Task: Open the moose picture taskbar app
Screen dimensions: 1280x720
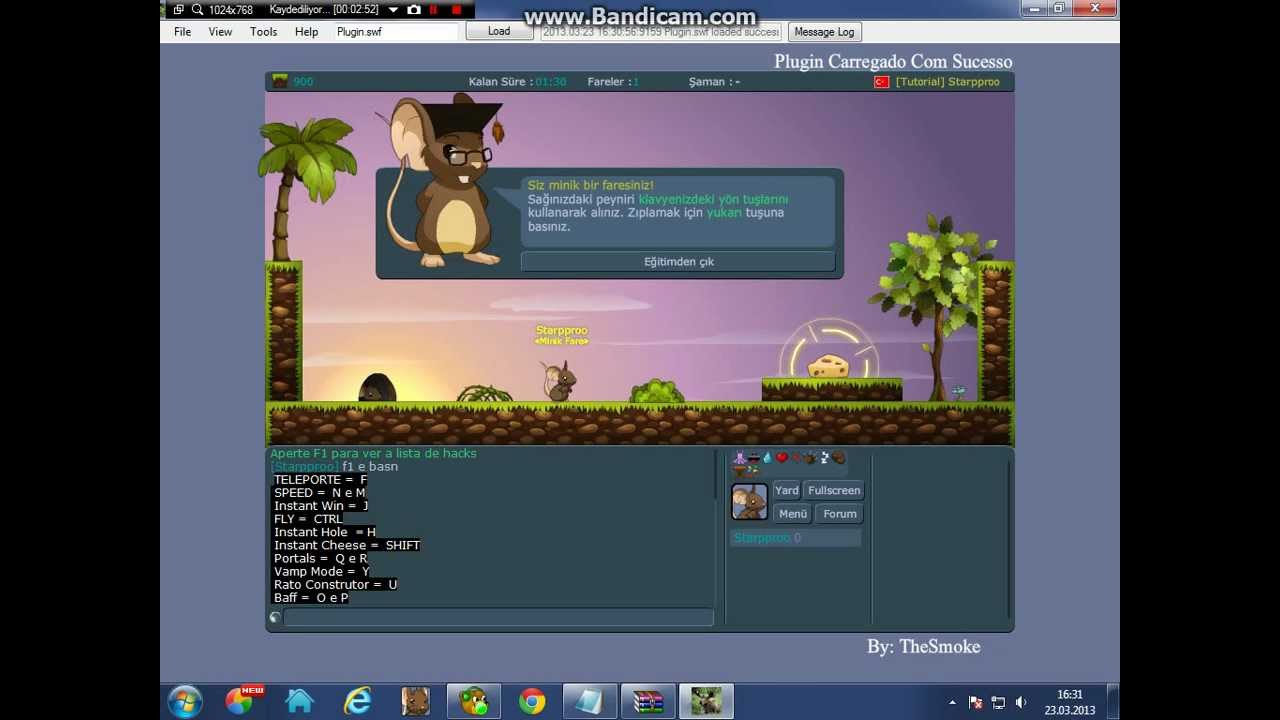Action: coord(706,701)
